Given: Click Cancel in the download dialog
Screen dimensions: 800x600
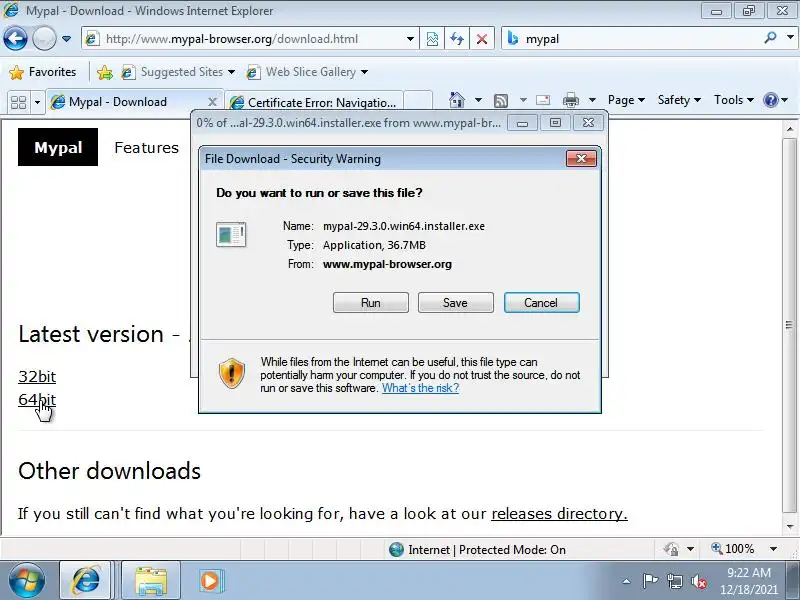Looking at the screenshot, I should point(541,303).
